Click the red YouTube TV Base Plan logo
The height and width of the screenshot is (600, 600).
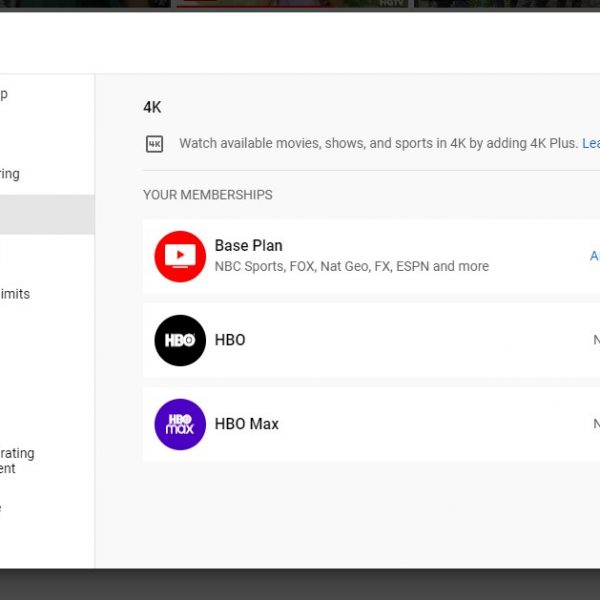[x=180, y=256]
